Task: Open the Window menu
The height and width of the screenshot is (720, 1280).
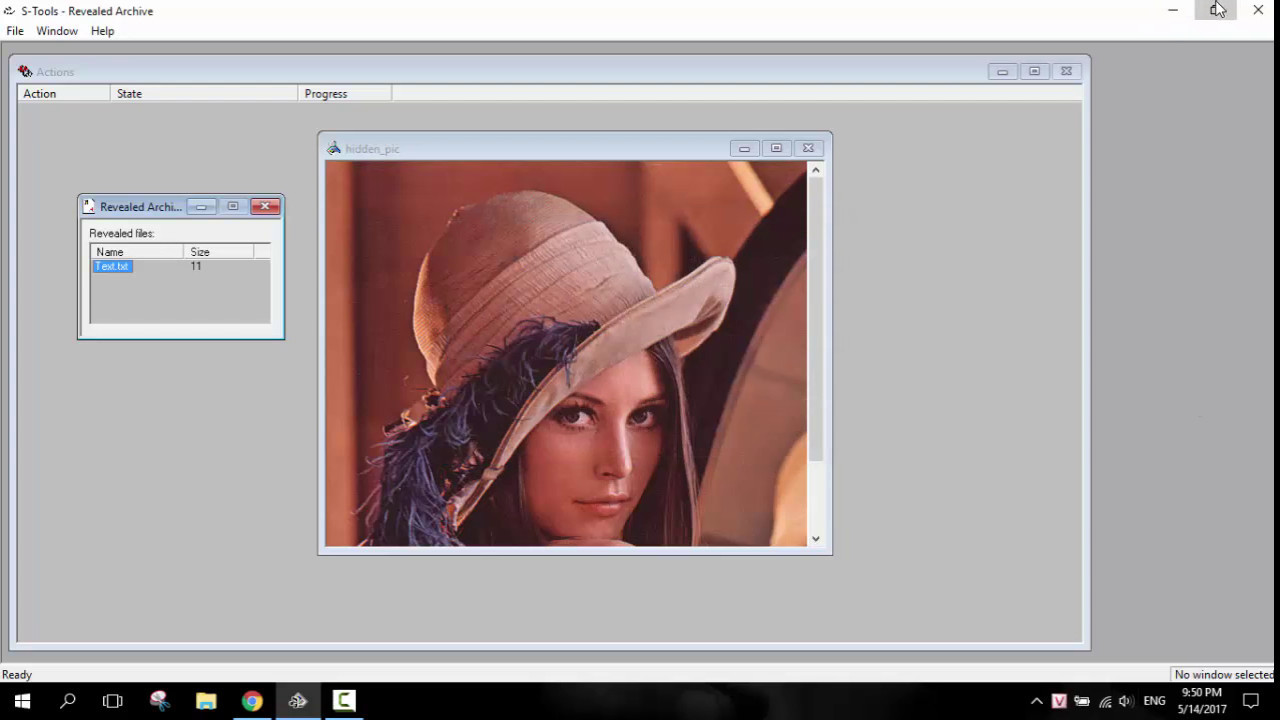Action: (x=57, y=31)
